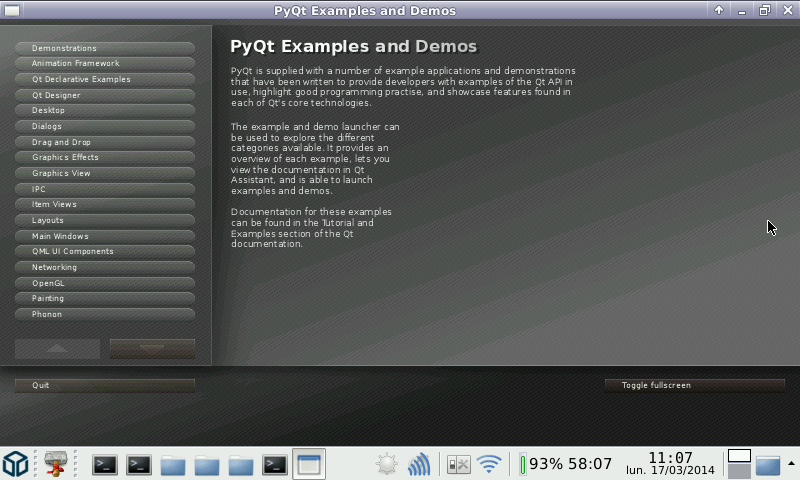Image resolution: width=800 pixels, height=480 pixels.
Task: Select Qt Declarative Examples
Action: pos(105,79)
